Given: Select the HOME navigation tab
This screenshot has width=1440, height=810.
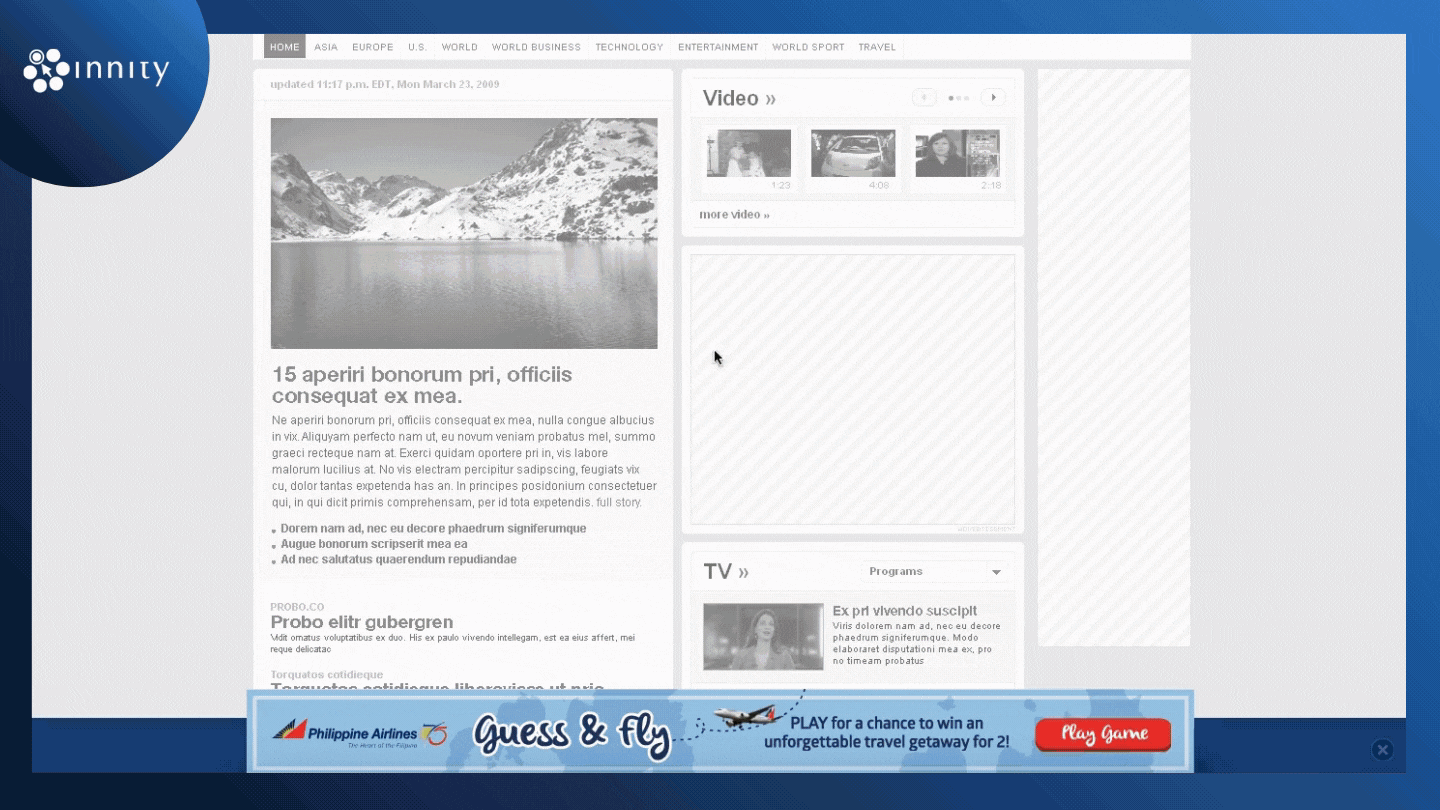Looking at the screenshot, I should (285, 47).
